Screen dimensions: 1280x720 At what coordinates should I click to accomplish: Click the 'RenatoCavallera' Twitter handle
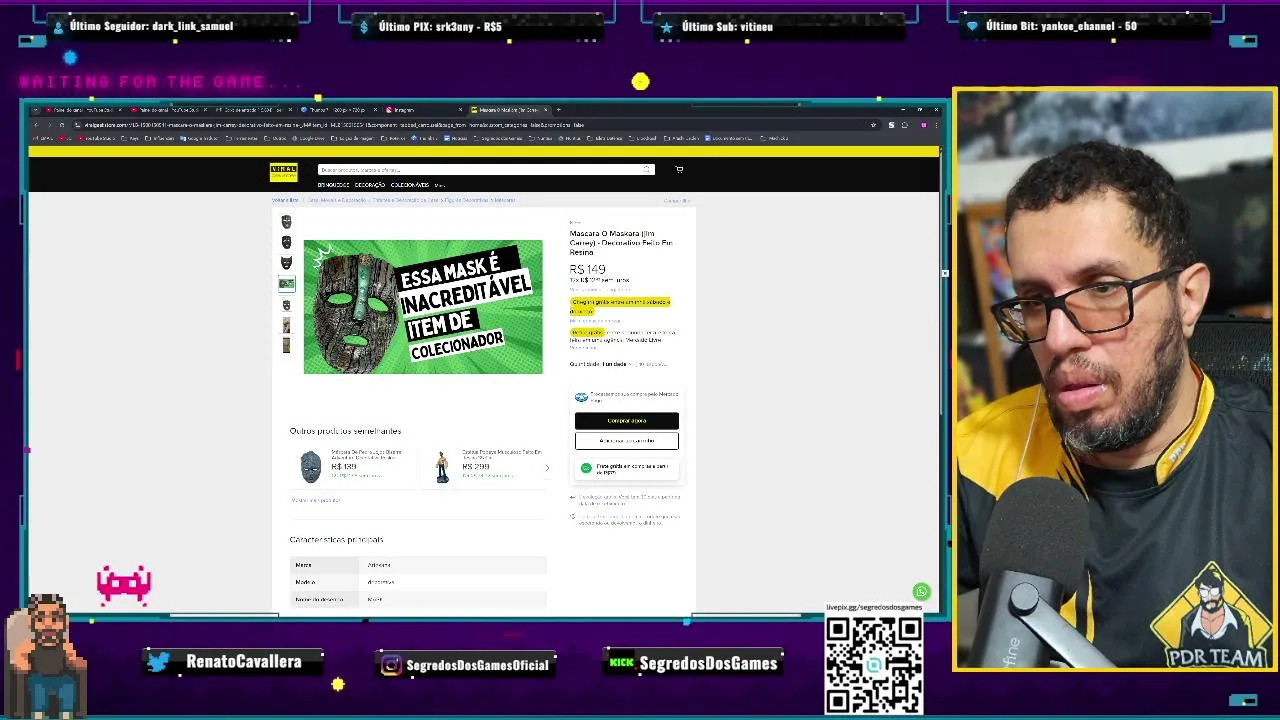[x=243, y=662]
